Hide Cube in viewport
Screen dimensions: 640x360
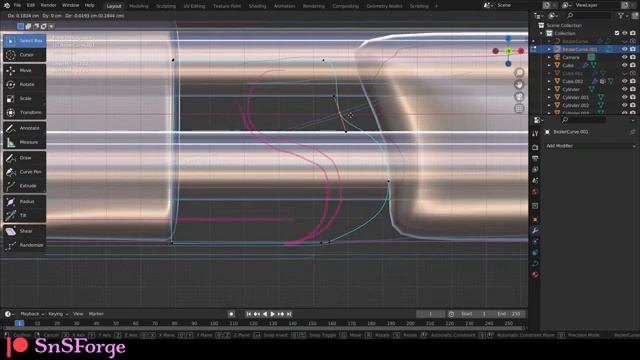coord(624,65)
